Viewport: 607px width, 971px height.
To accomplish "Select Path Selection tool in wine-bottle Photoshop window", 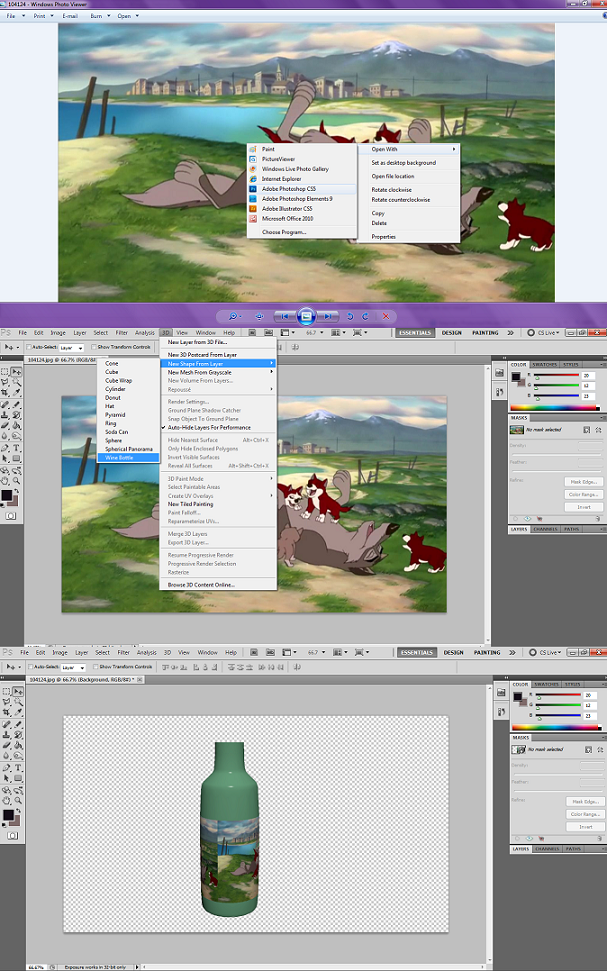I will click(6, 778).
